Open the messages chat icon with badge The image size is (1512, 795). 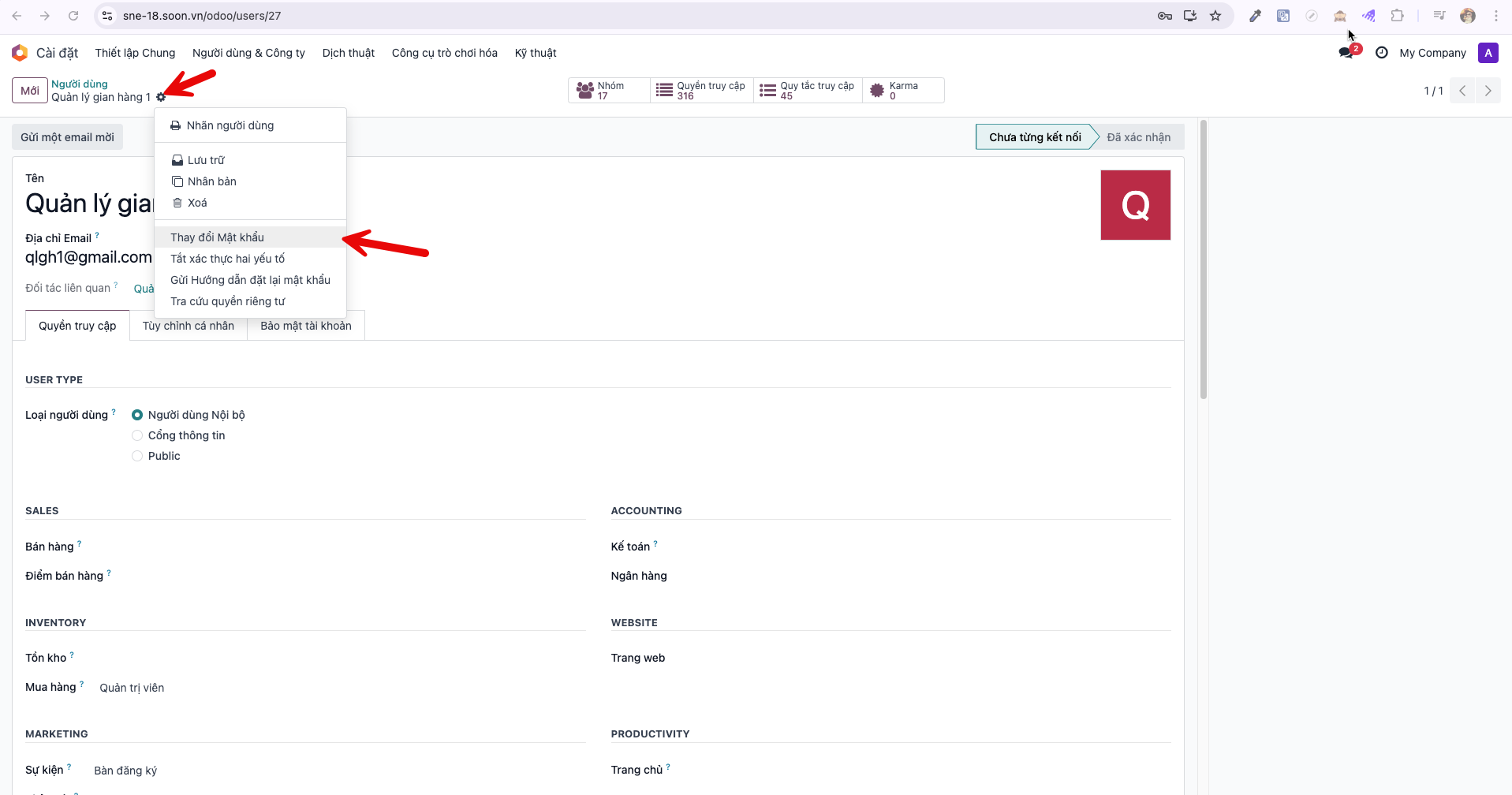[x=1346, y=53]
